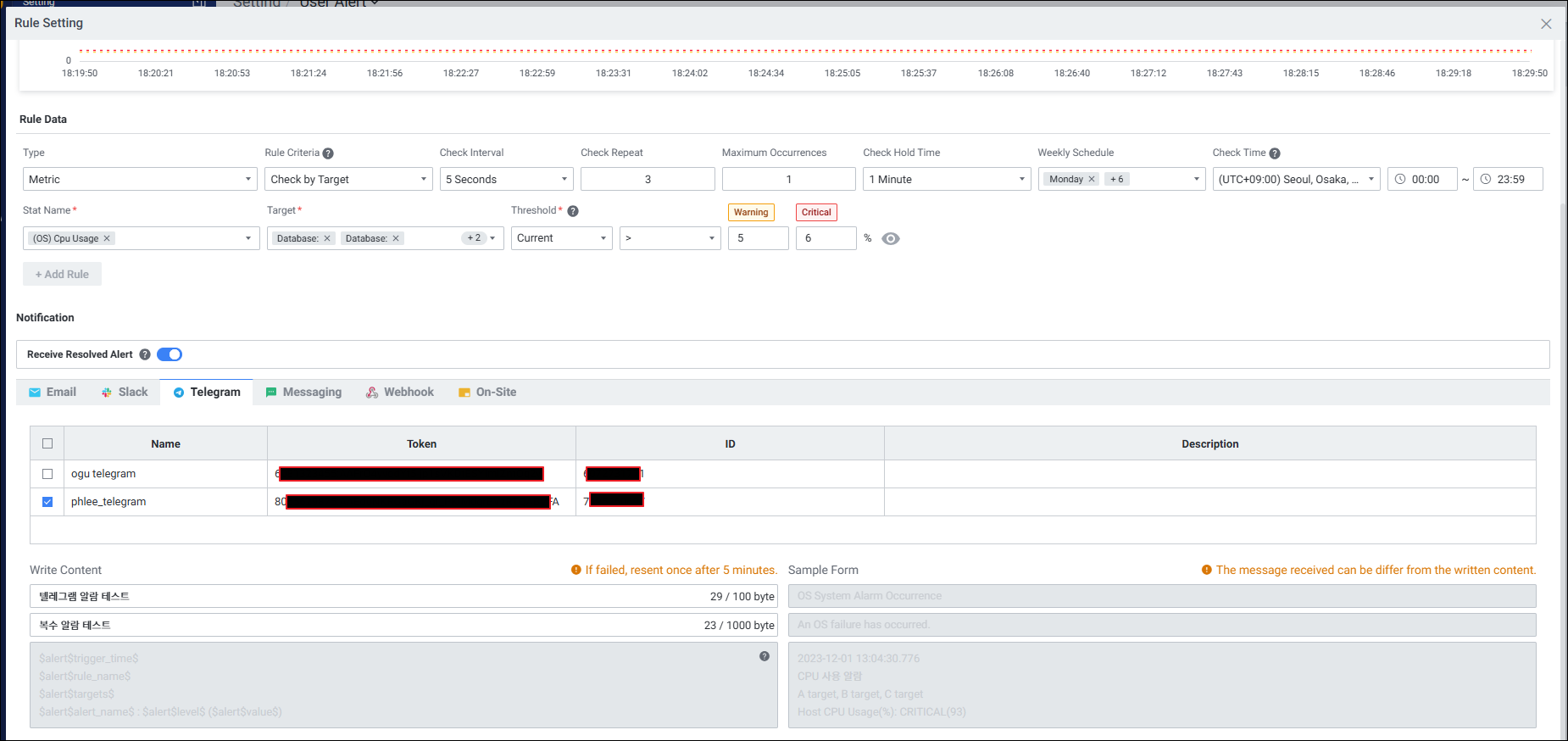
Task: Click the threshold preview eye icon
Action: click(x=890, y=239)
